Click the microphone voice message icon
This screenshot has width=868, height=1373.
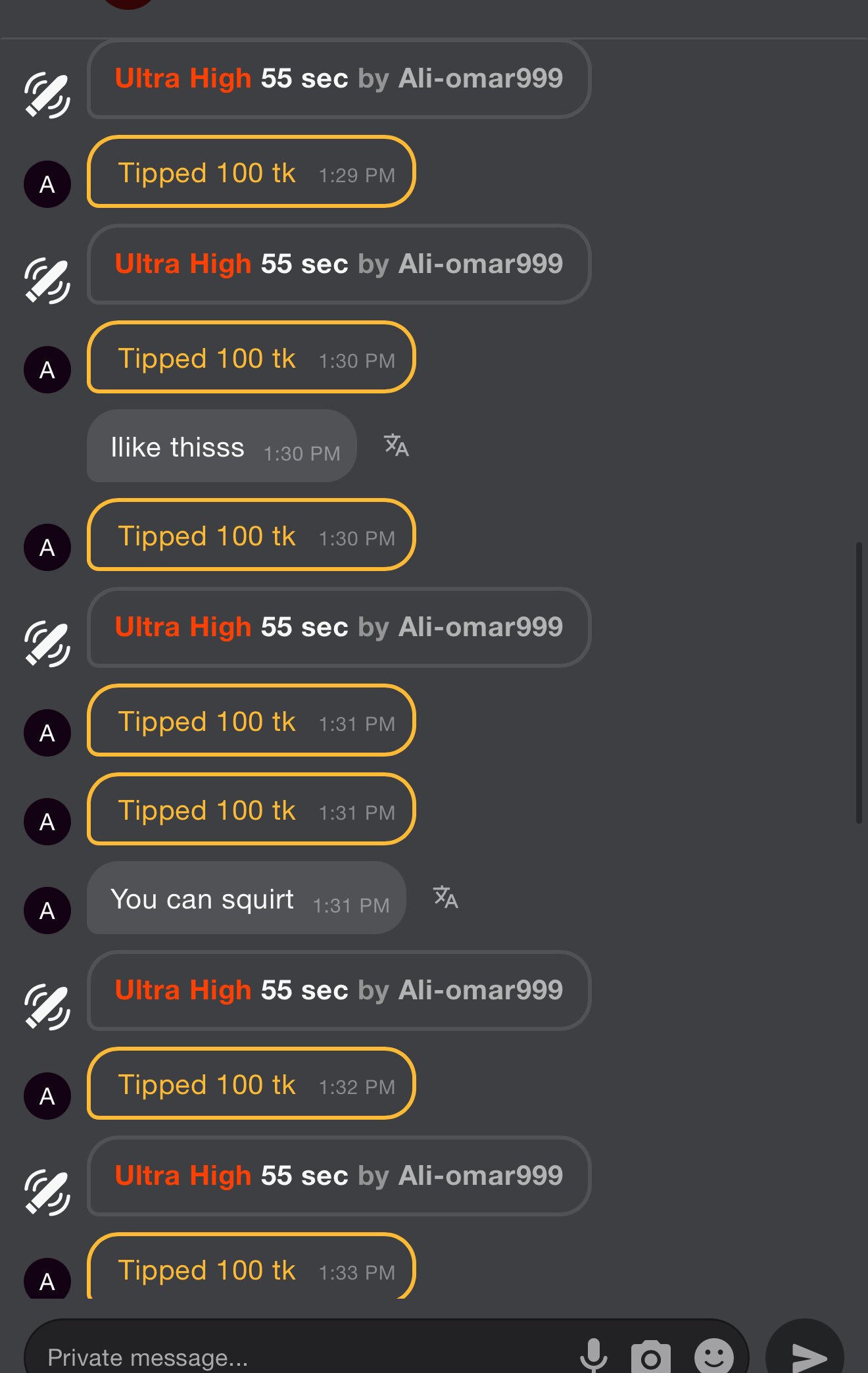[593, 1355]
